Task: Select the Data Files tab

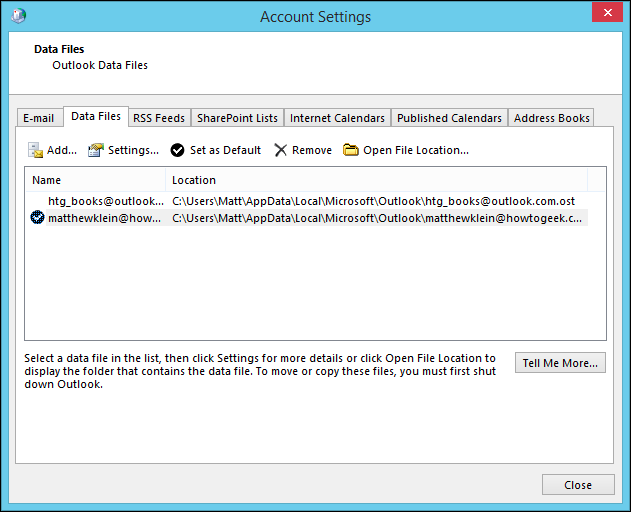Action: (x=96, y=117)
